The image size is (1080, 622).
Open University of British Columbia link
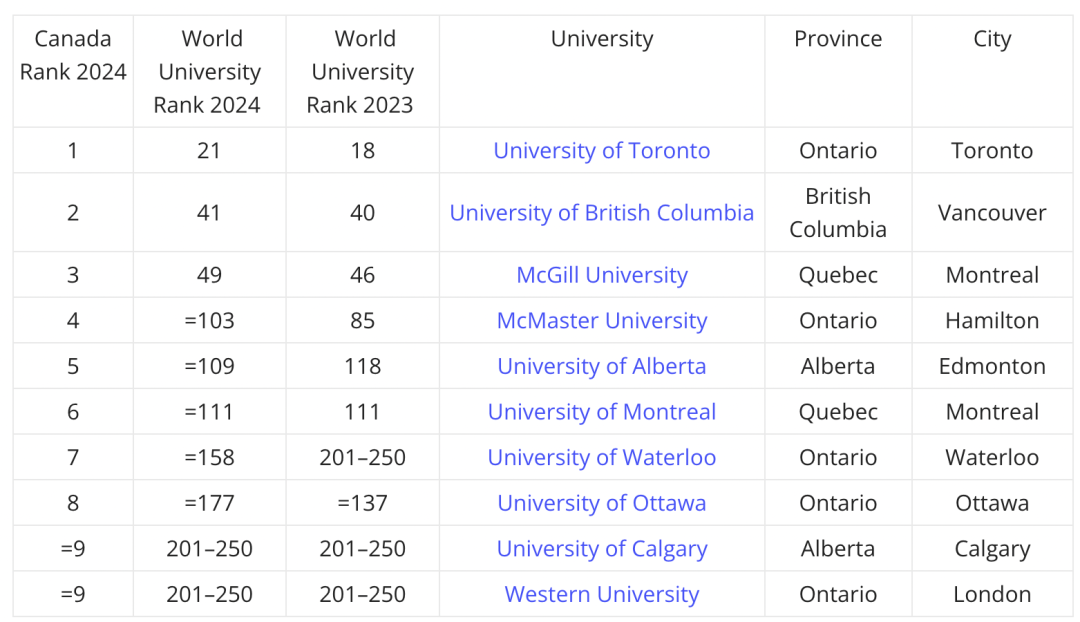click(x=601, y=212)
